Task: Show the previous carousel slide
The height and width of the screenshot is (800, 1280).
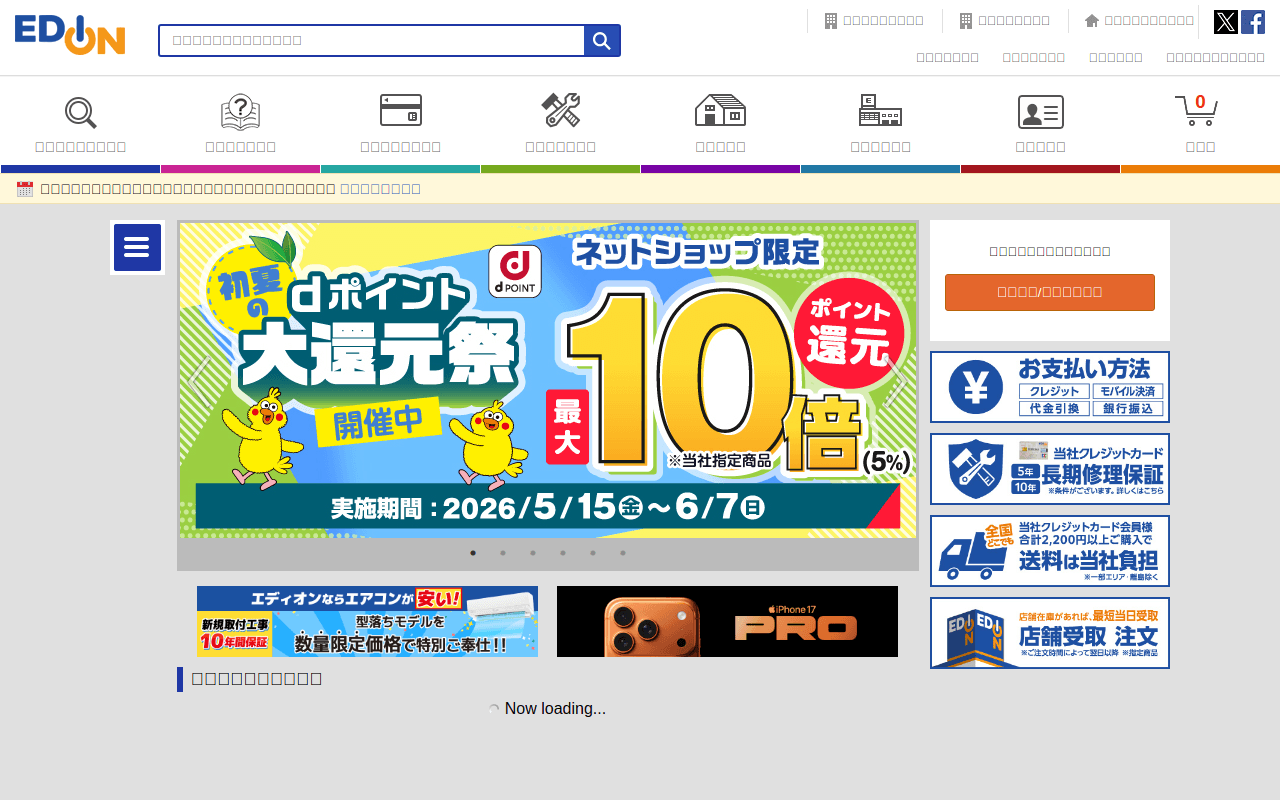Action: 199,380
